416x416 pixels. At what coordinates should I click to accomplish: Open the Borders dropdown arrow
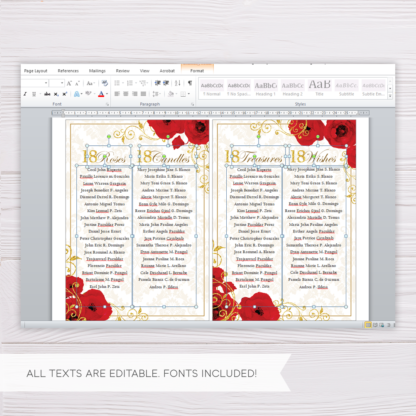(189, 94)
